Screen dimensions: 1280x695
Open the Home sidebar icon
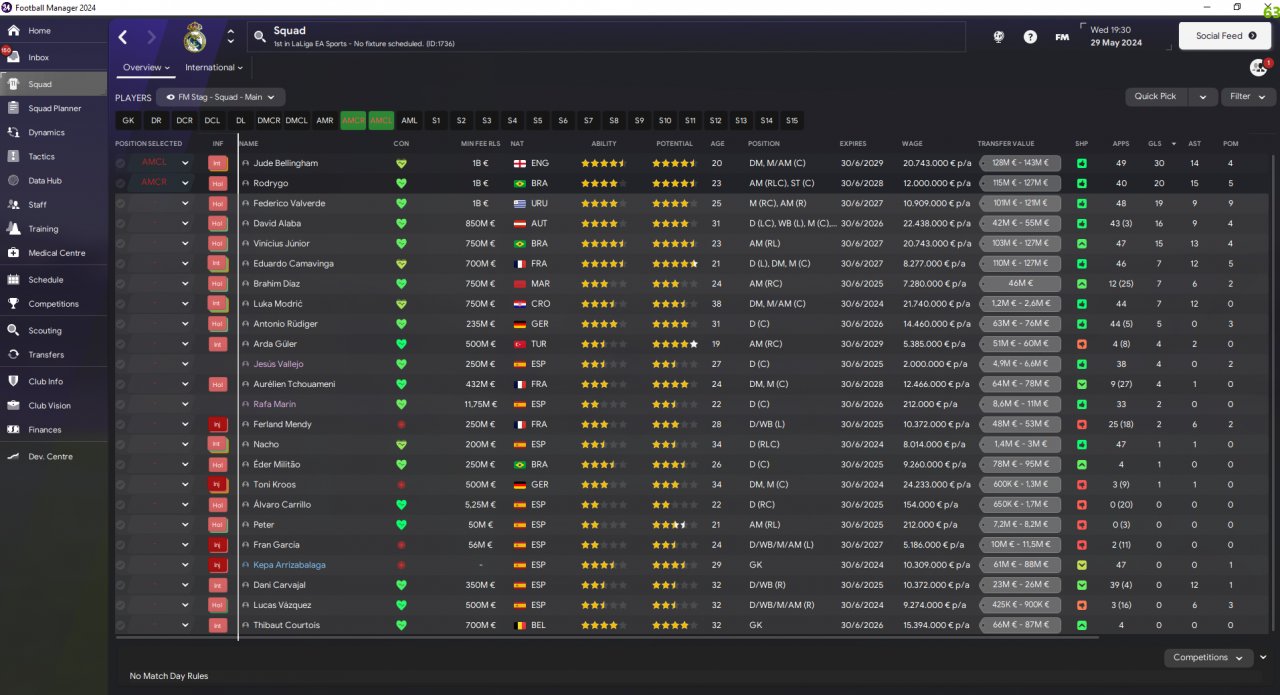click(x=13, y=31)
